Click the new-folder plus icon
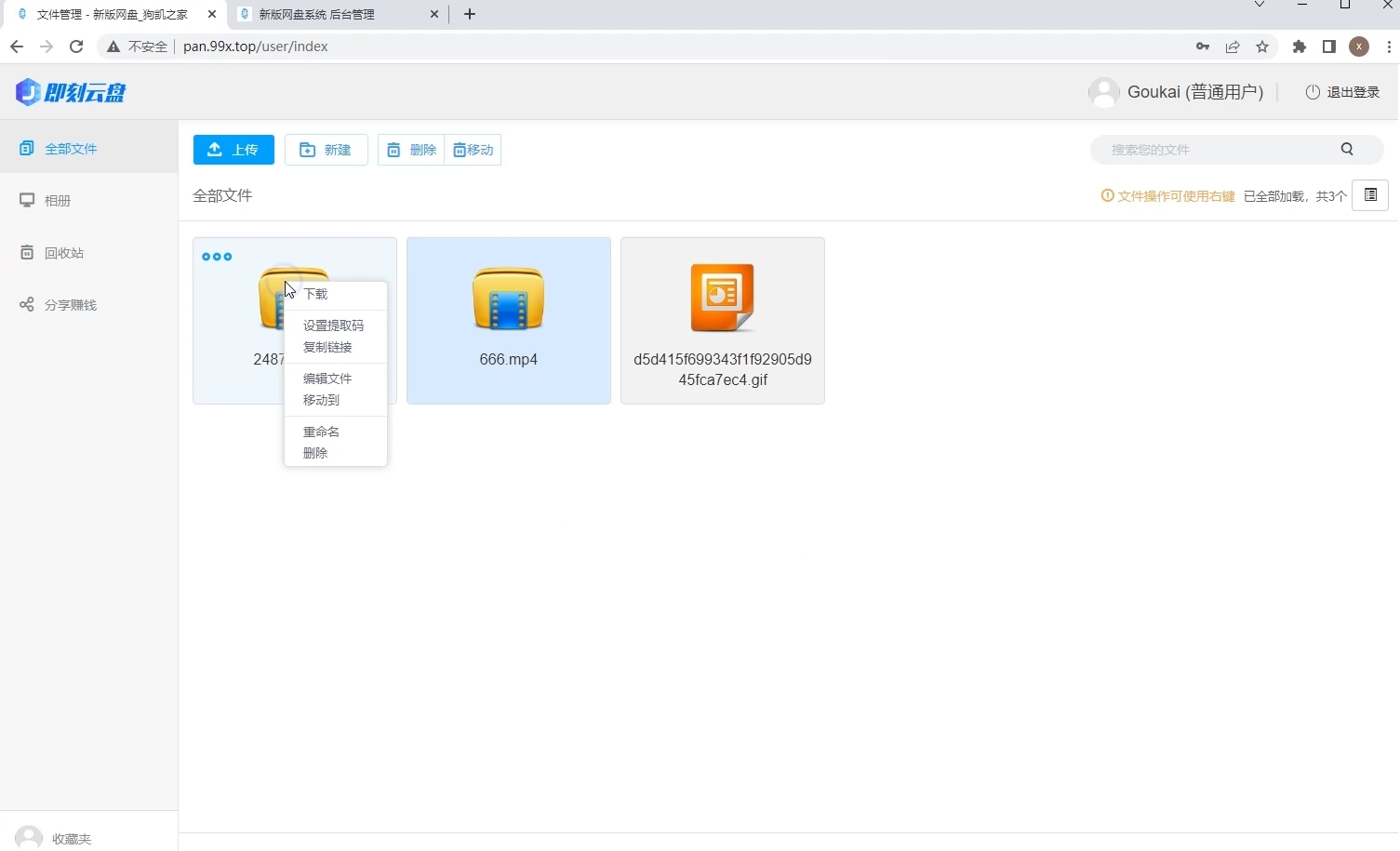This screenshot has width=1400, height=851. [307, 150]
